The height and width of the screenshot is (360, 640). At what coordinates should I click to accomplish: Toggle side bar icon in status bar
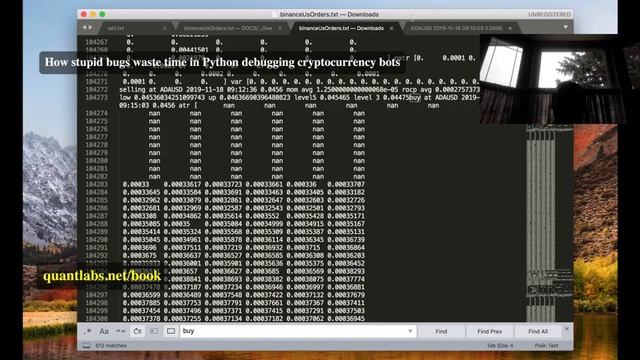pos(87,346)
